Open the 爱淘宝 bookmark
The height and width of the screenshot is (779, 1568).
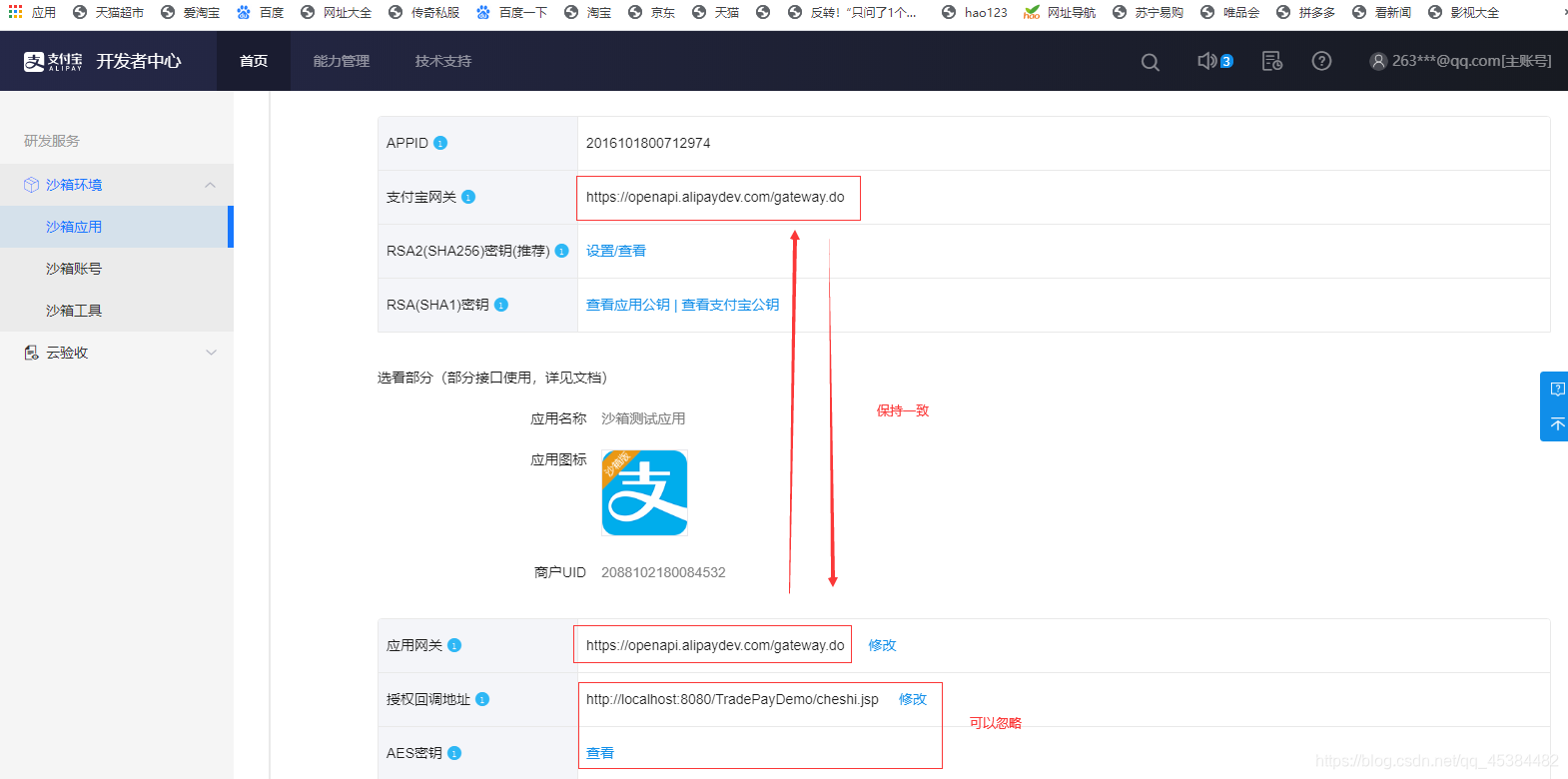point(190,12)
